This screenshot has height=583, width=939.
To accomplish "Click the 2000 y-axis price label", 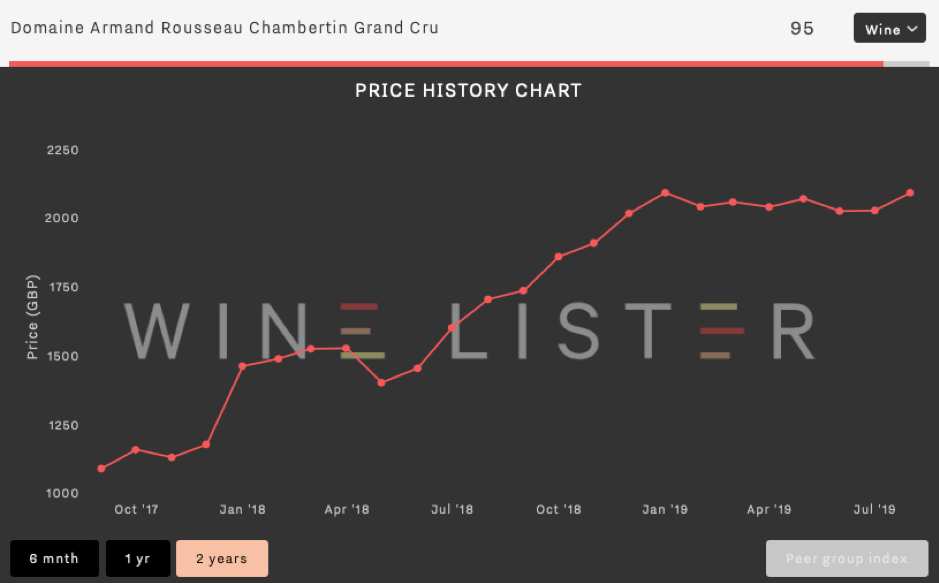I will [x=62, y=218].
